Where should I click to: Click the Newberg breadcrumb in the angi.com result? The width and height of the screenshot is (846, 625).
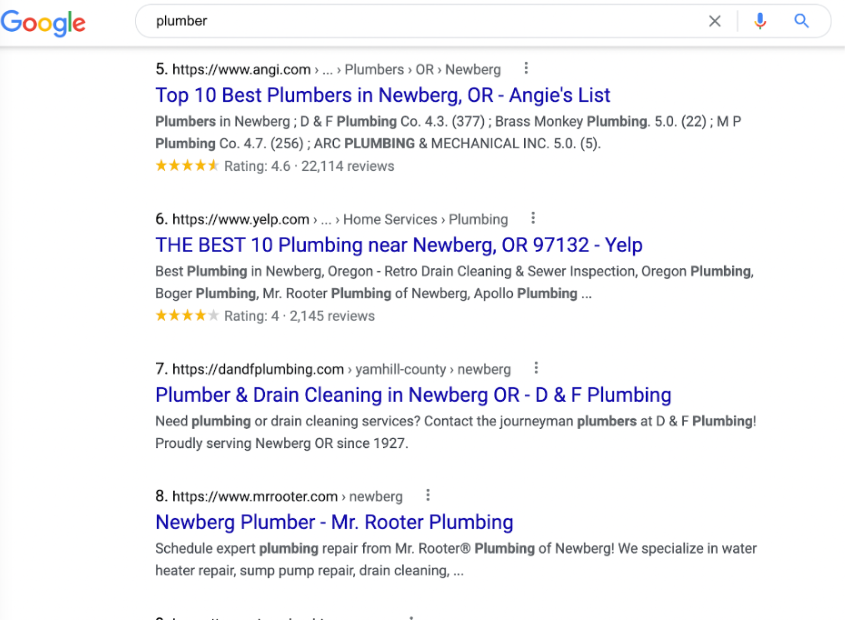[x=474, y=69]
